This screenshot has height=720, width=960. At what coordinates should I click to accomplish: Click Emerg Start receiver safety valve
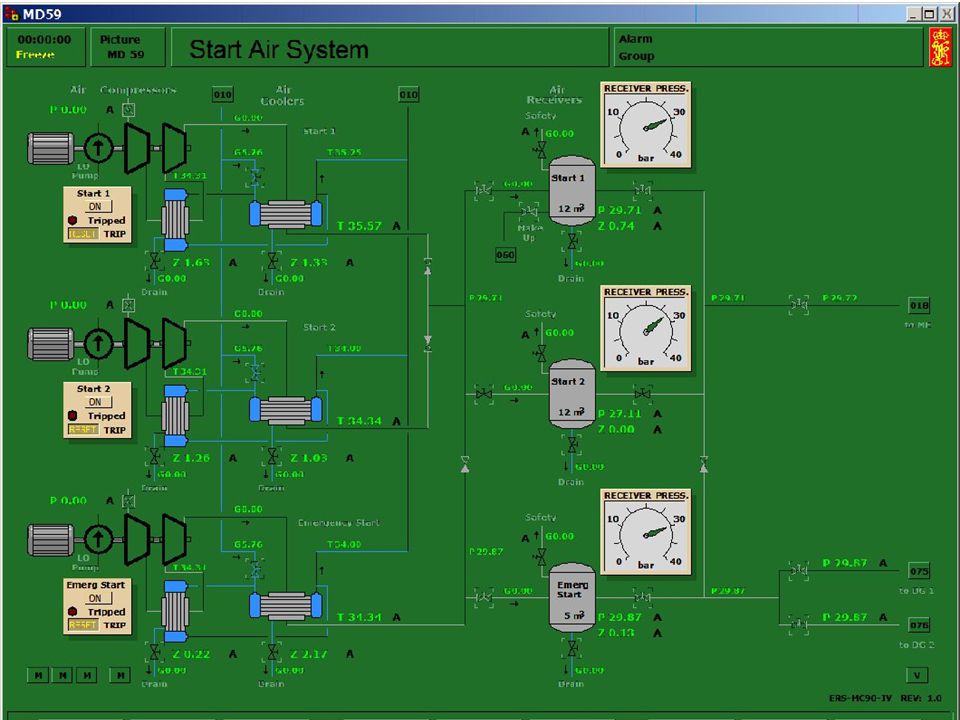click(x=541, y=557)
